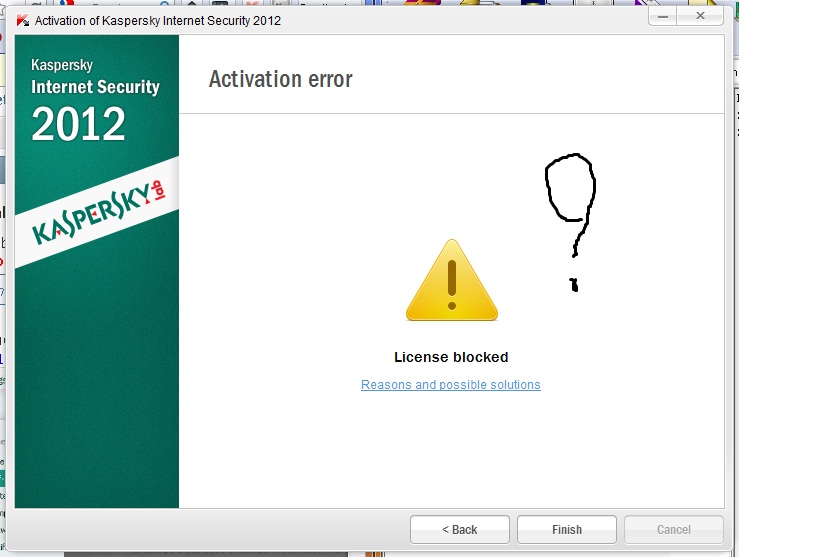
Task: Close the Kaspersky activation window
Action: point(700,16)
